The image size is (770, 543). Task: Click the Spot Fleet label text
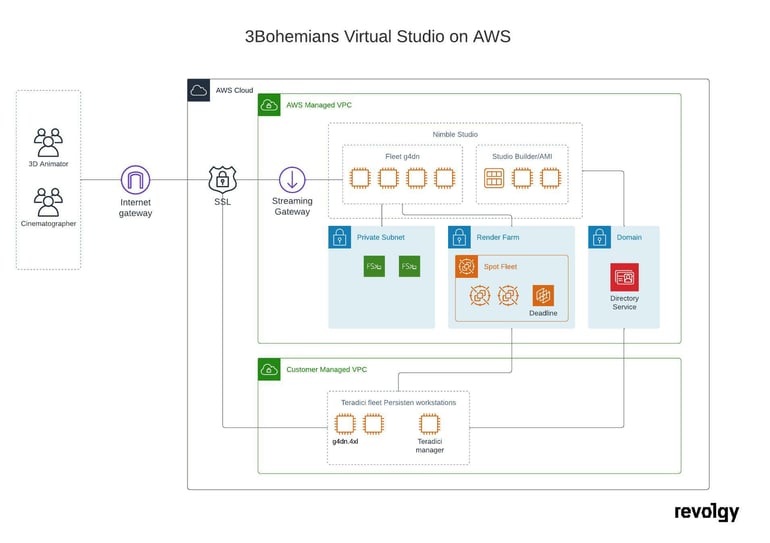(x=500, y=267)
